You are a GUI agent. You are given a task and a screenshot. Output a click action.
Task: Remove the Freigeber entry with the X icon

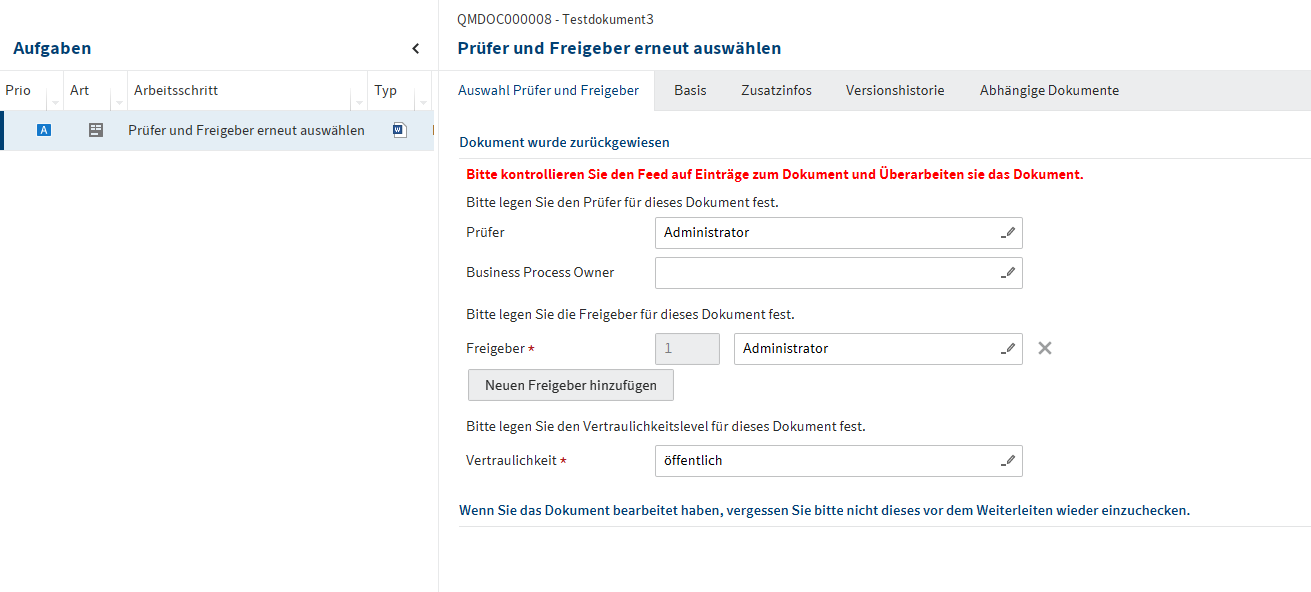1045,348
